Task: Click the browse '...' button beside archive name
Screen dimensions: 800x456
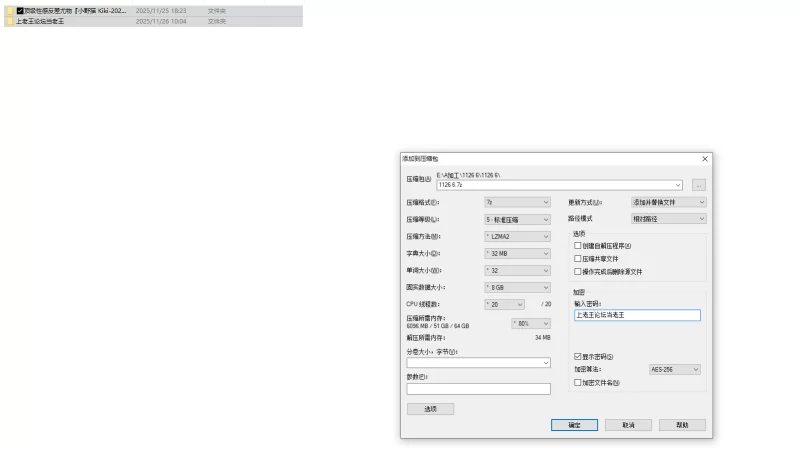Action: [x=698, y=185]
